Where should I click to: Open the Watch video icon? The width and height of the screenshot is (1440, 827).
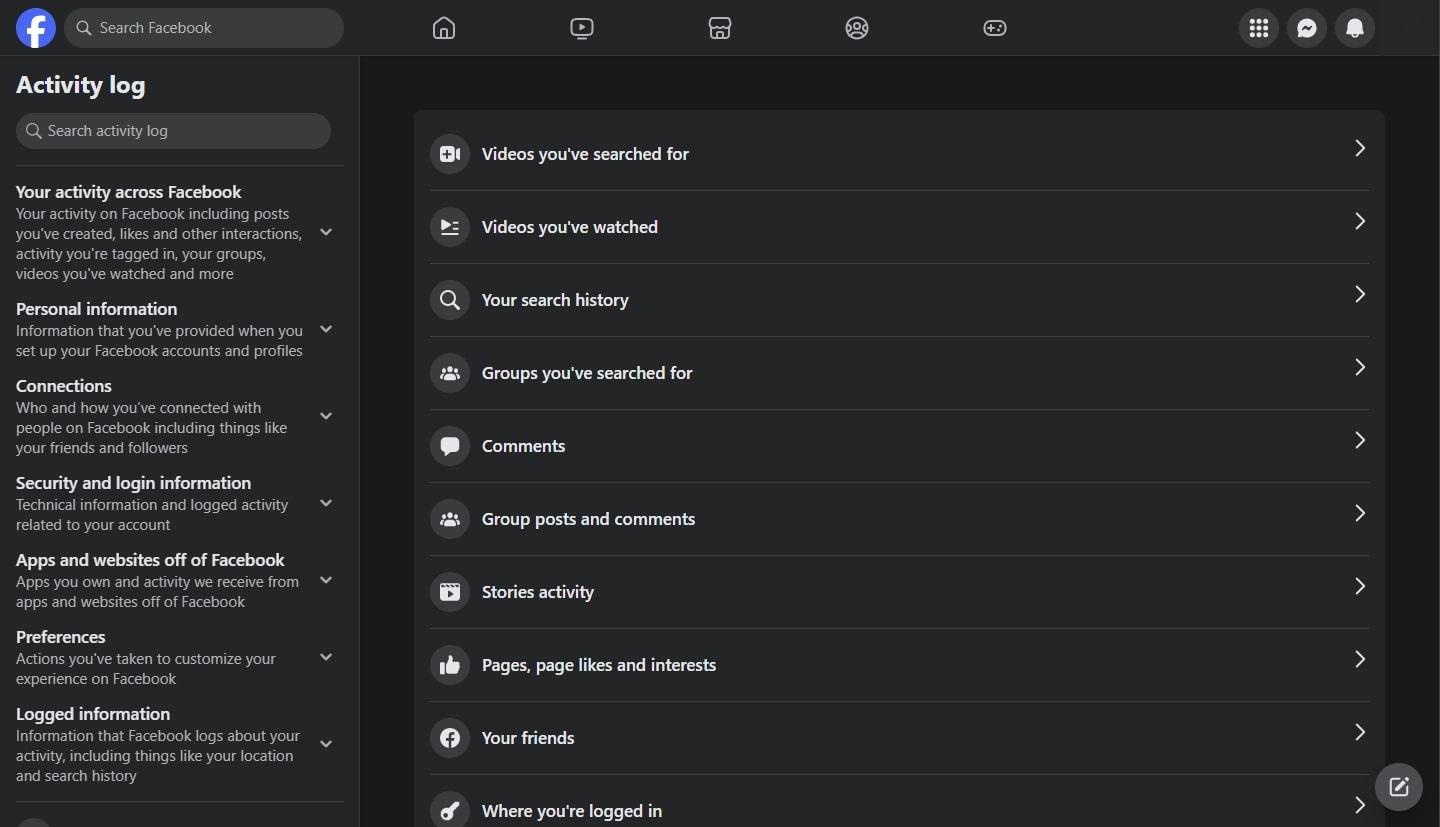[x=582, y=28]
